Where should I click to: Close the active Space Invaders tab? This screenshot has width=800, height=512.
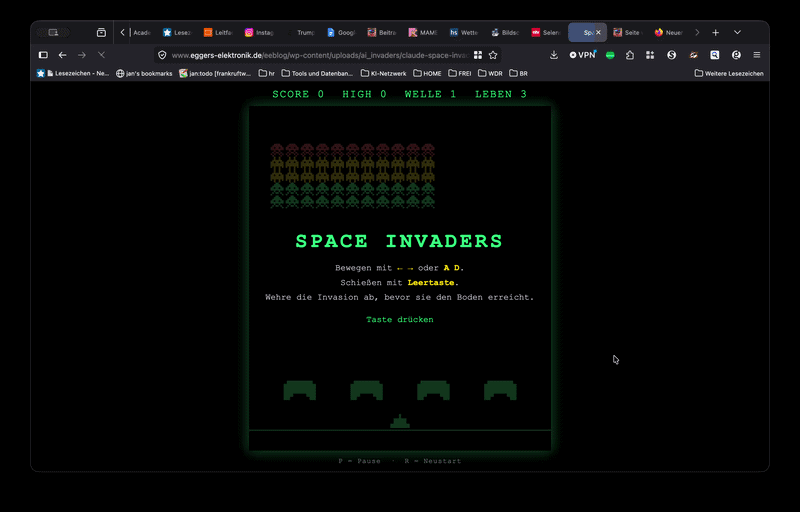[x=598, y=33]
